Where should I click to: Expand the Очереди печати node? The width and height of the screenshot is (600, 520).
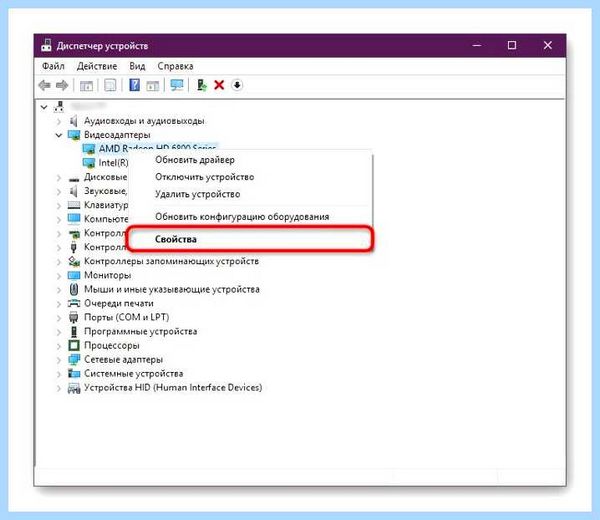coord(59,304)
